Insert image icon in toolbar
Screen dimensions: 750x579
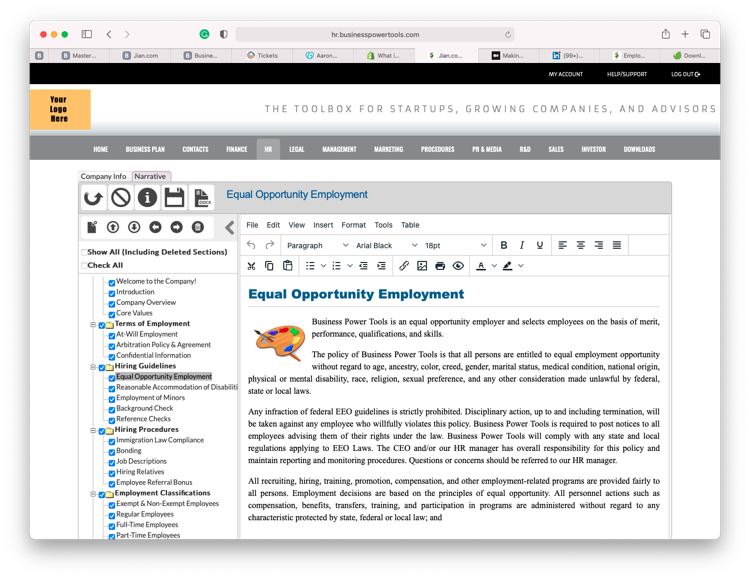point(422,266)
